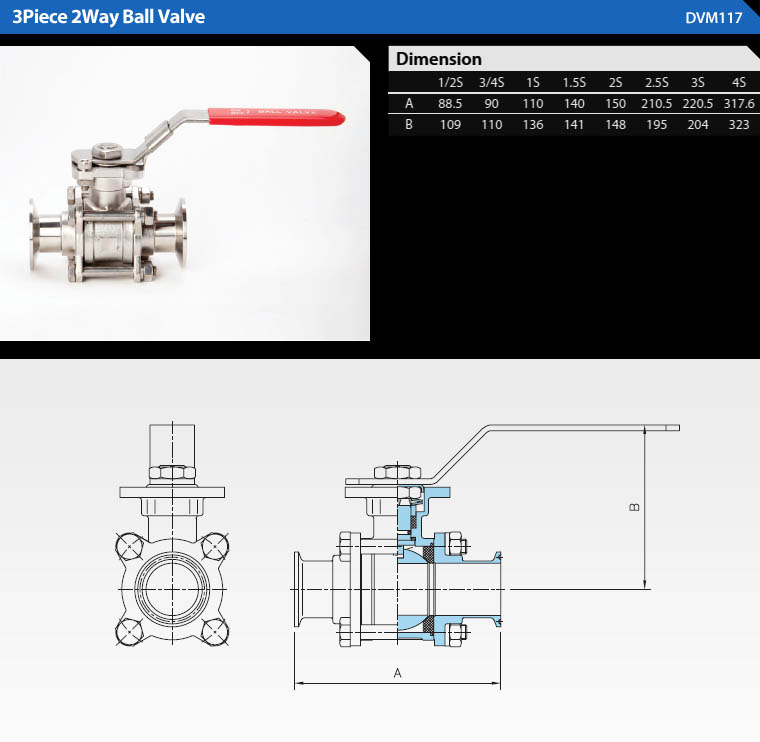The width and height of the screenshot is (760, 742).
Task: Click the value 204 in row B
Action: point(697,125)
